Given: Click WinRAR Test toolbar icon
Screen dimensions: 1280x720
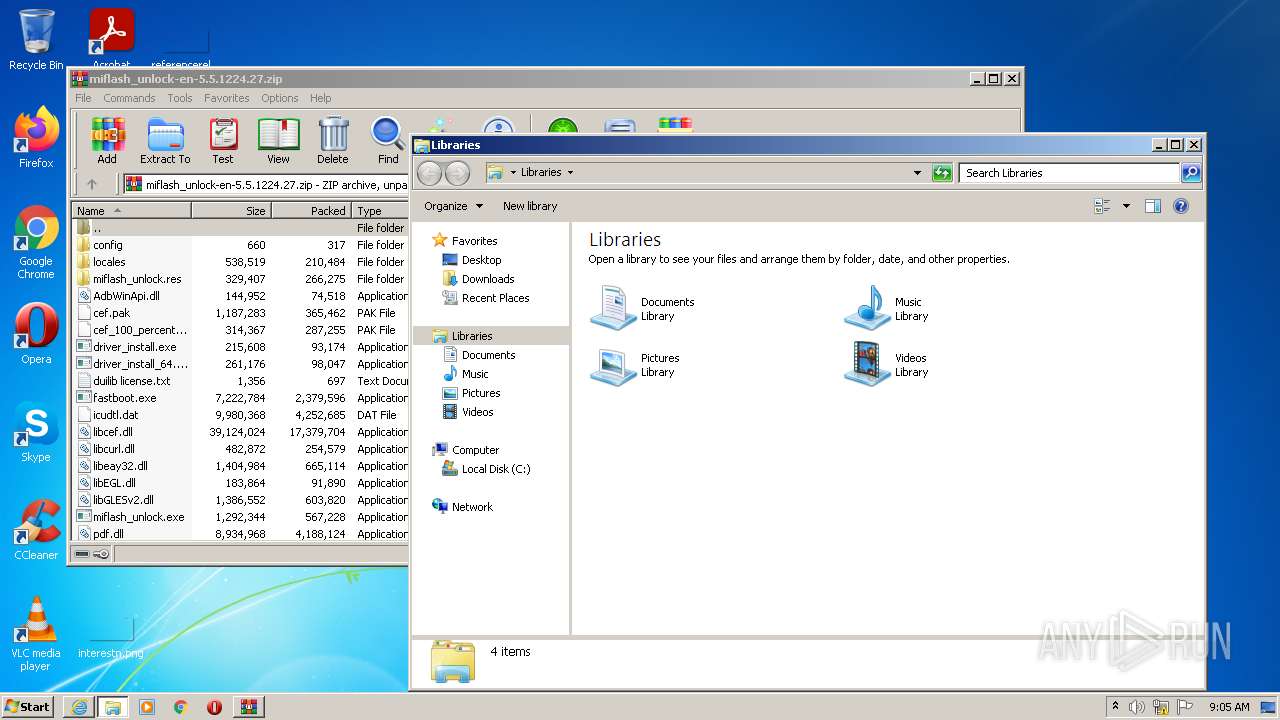Looking at the screenshot, I should point(223,140).
